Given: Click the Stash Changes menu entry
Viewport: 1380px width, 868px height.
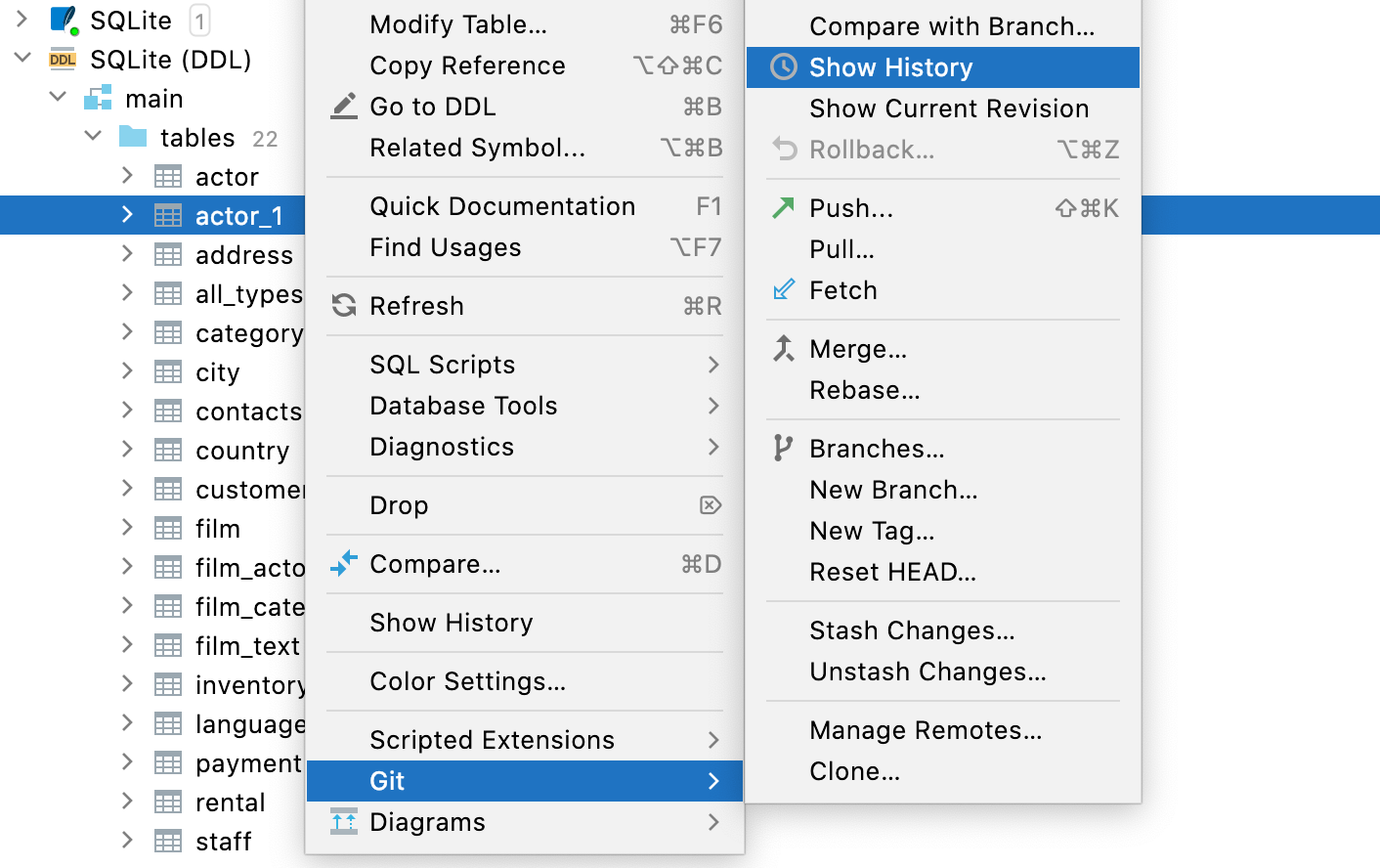Looking at the screenshot, I should 911,630.
